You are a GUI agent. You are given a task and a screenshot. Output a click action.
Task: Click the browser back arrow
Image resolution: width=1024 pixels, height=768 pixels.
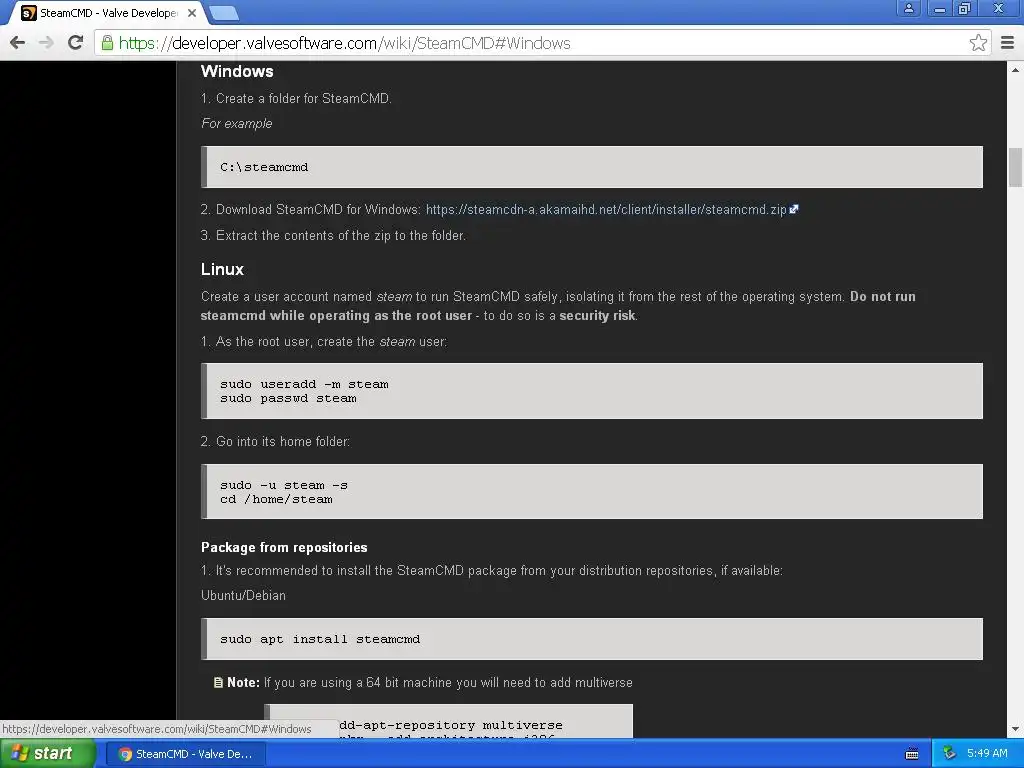pos(18,43)
